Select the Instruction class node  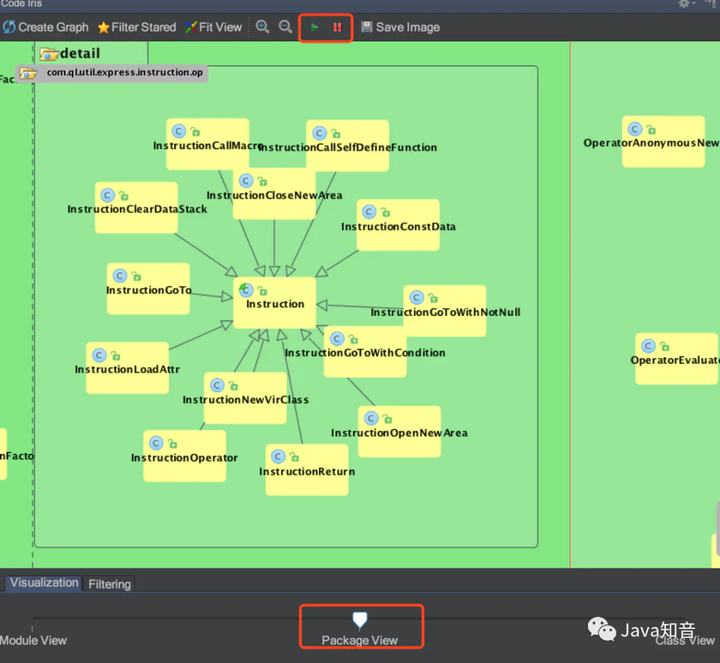(275, 303)
